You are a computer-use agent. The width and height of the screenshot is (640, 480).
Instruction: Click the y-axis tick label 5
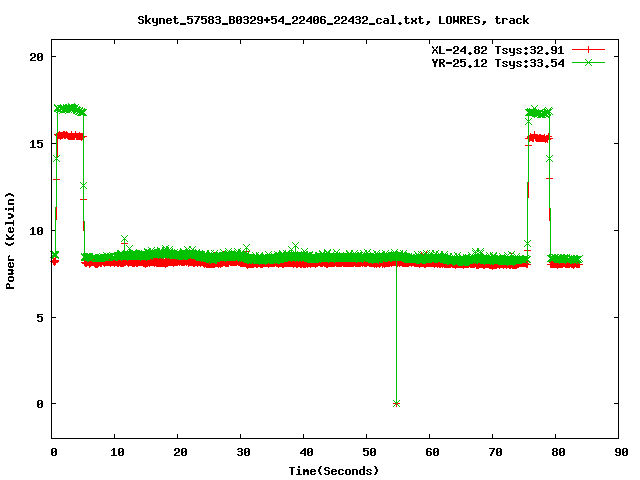[x=40, y=318]
